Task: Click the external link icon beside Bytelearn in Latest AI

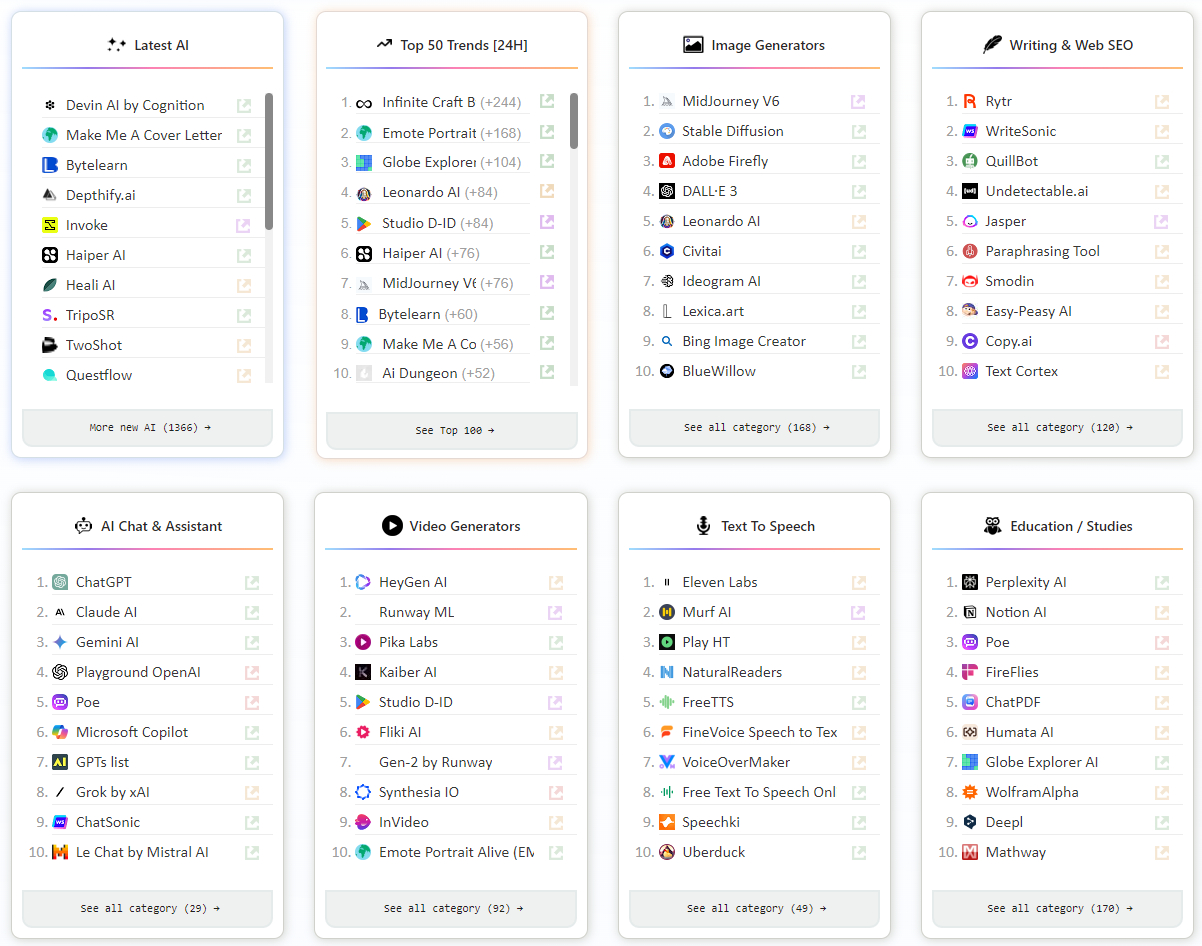Action: point(244,166)
